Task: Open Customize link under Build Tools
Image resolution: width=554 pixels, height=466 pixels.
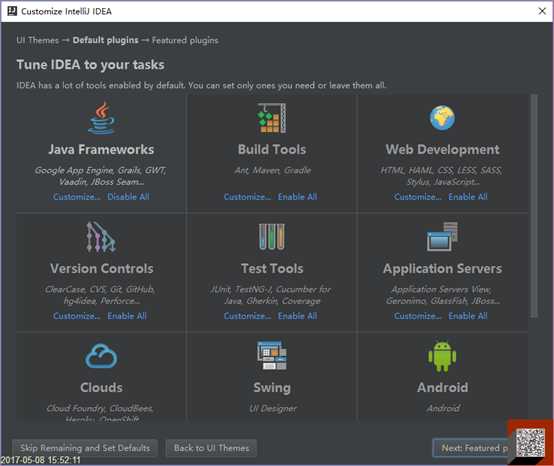Action: pyautogui.click(x=247, y=197)
